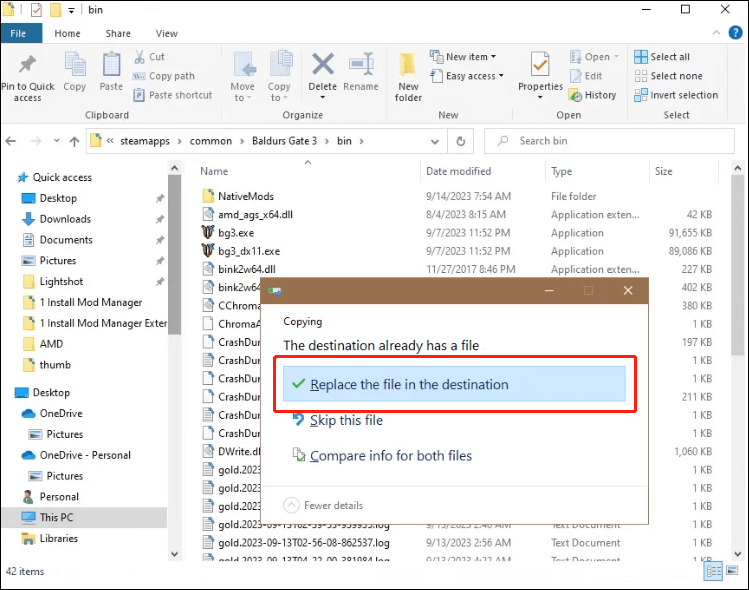749x590 pixels.
Task: Click the Paste ribbon icon
Action: tap(111, 72)
